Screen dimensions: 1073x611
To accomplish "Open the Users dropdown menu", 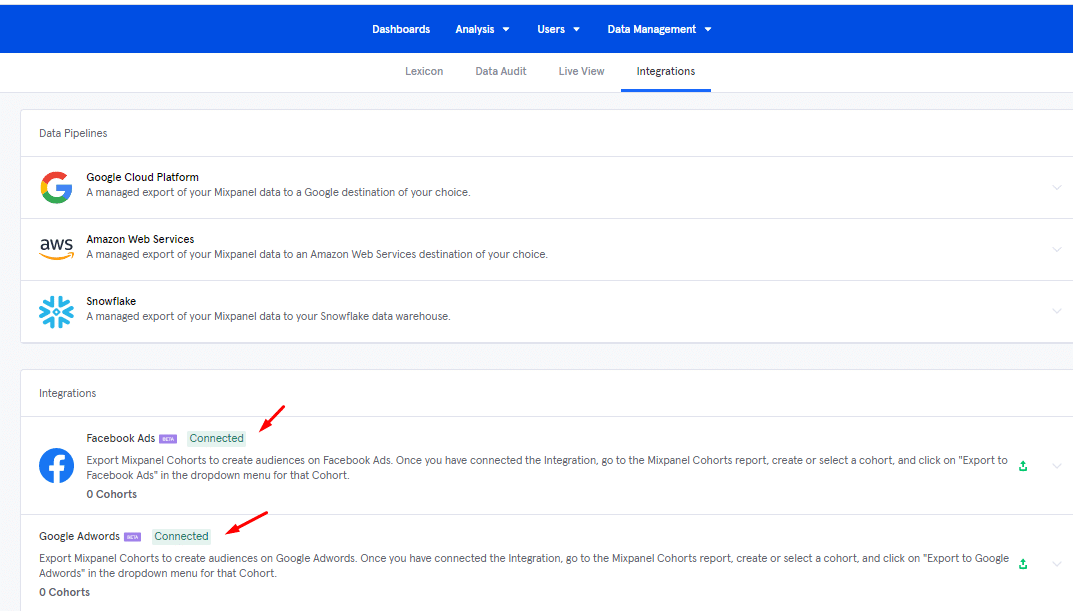I will (x=558, y=29).
